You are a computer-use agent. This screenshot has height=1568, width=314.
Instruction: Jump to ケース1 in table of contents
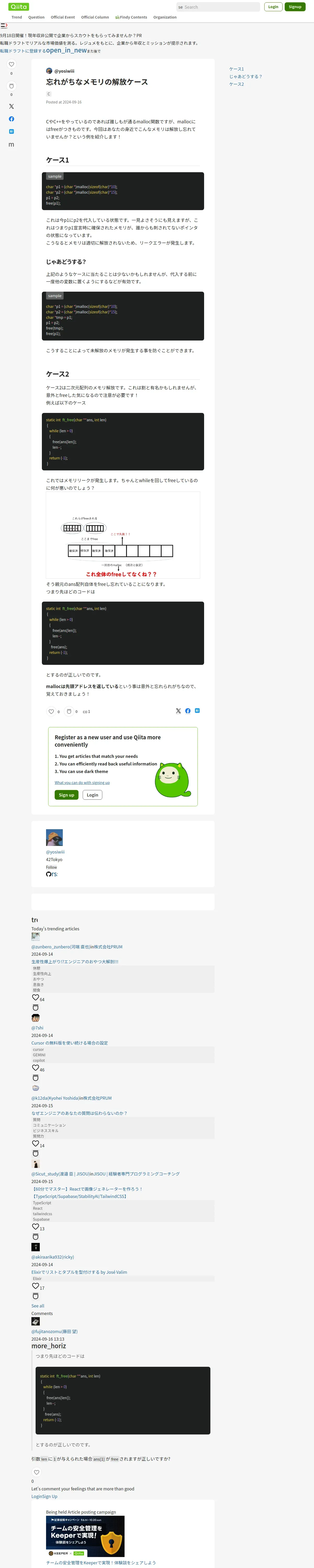click(x=237, y=69)
